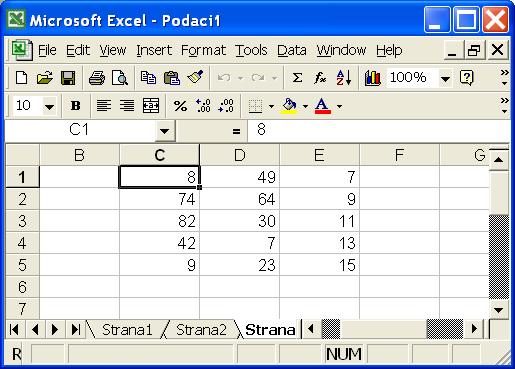Click the Excel workbook icon in menu bar

click(x=21, y=50)
